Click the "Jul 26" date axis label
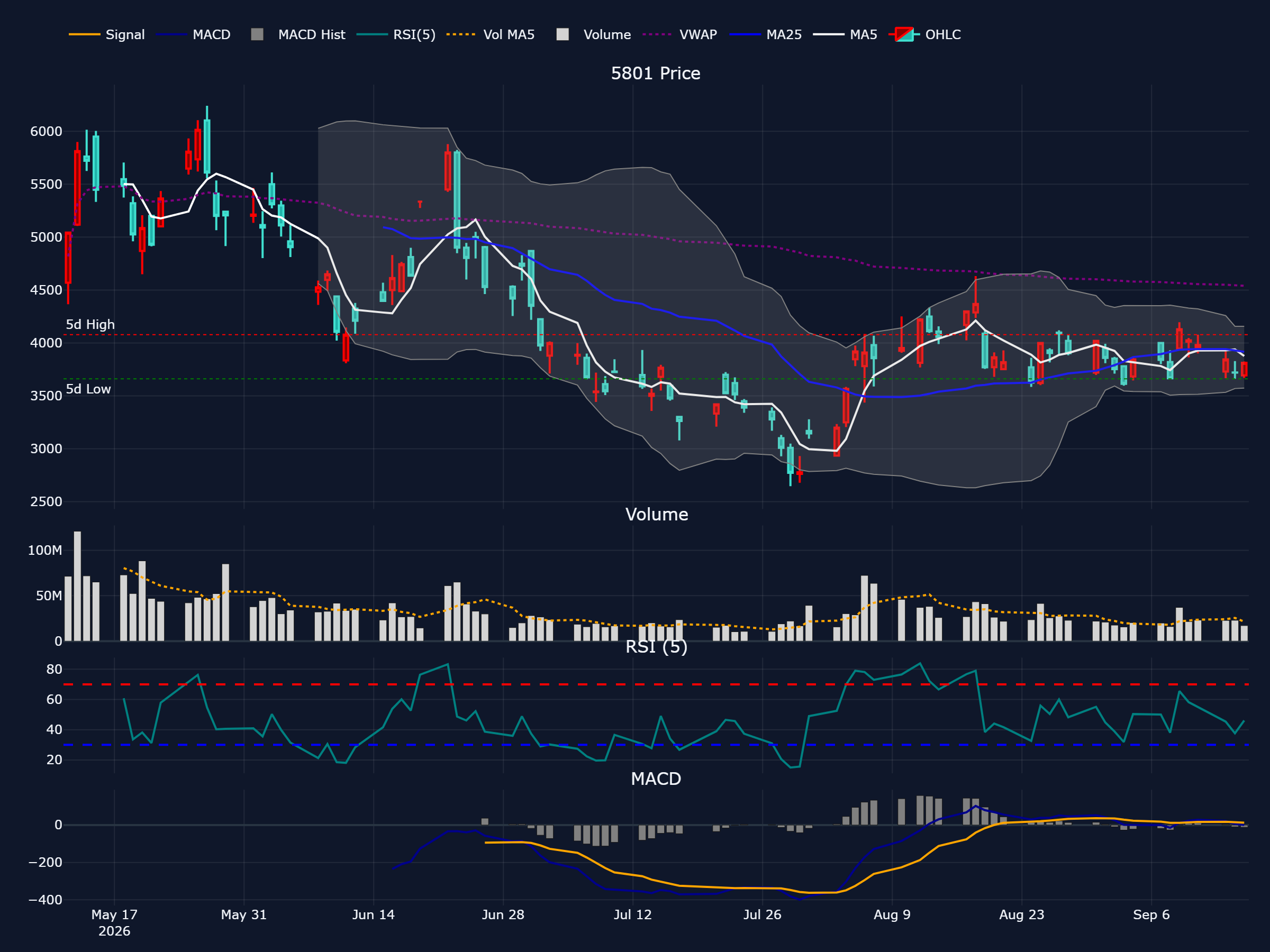1270x952 pixels. 763,914
